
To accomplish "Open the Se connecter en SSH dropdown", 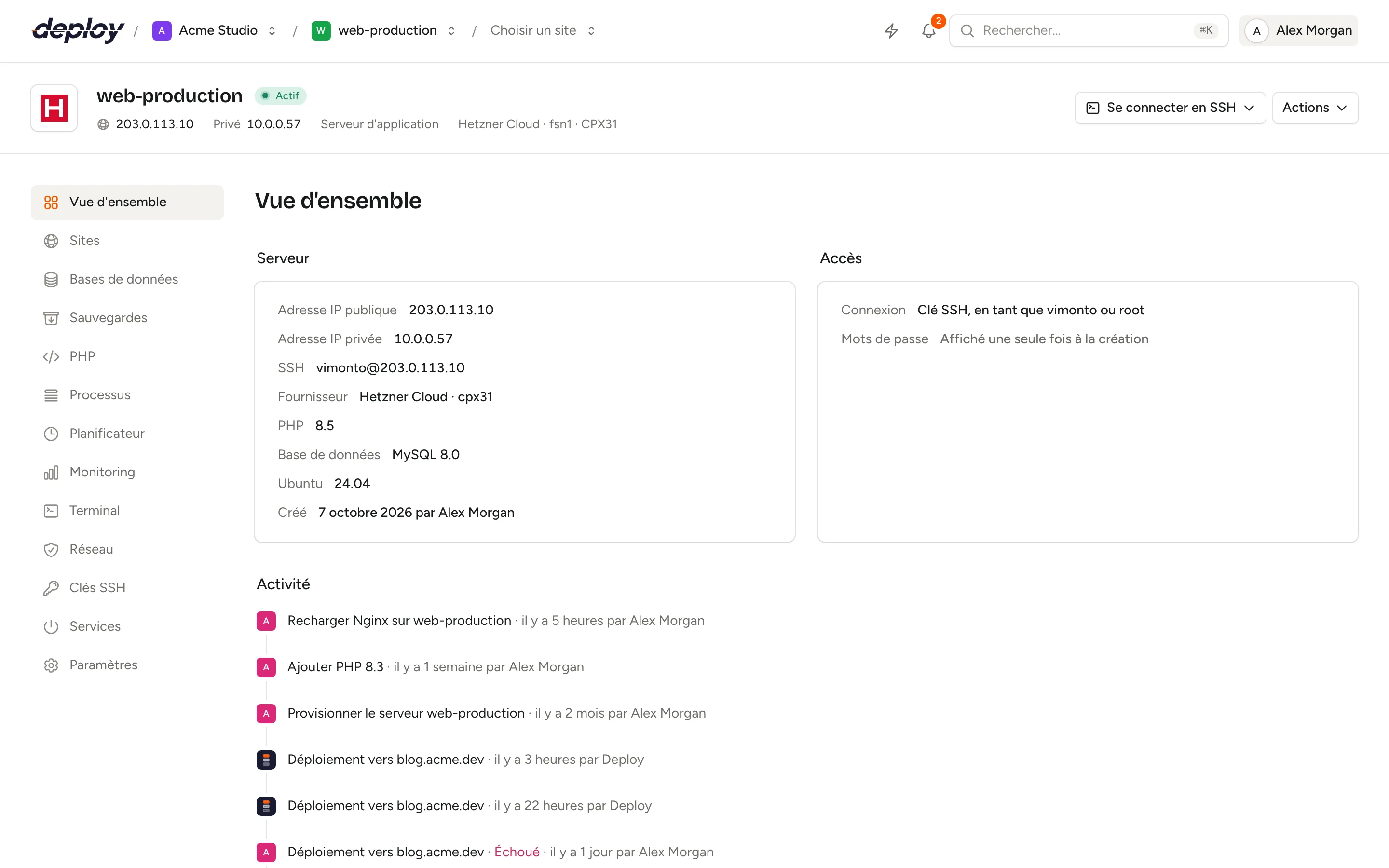I will click(1170, 108).
